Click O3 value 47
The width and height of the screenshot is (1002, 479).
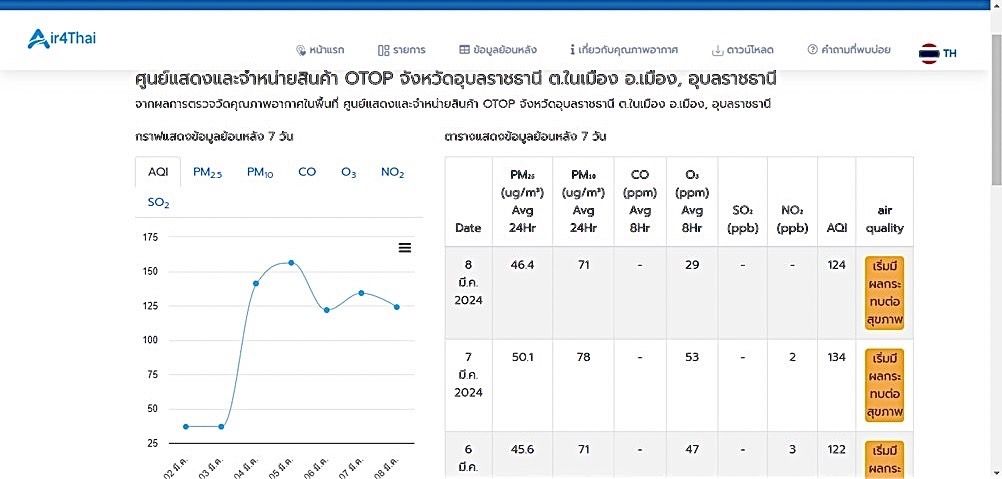click(692, 450)
